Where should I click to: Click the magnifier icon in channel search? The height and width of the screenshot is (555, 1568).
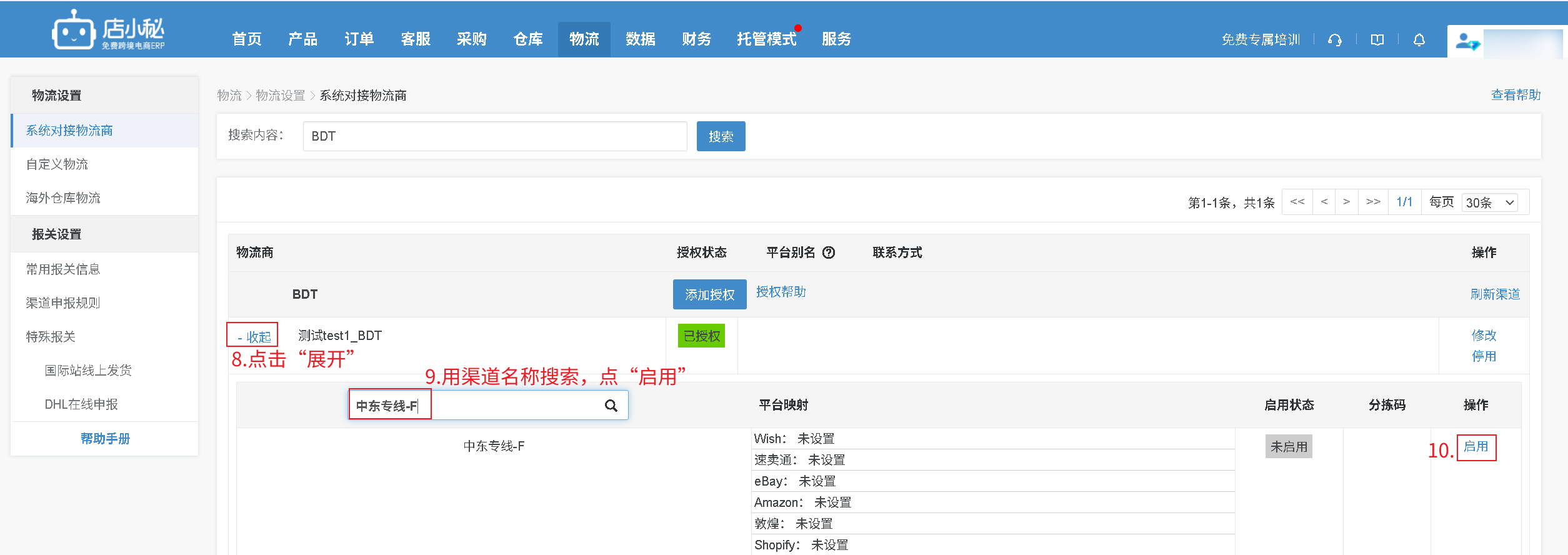611,406
